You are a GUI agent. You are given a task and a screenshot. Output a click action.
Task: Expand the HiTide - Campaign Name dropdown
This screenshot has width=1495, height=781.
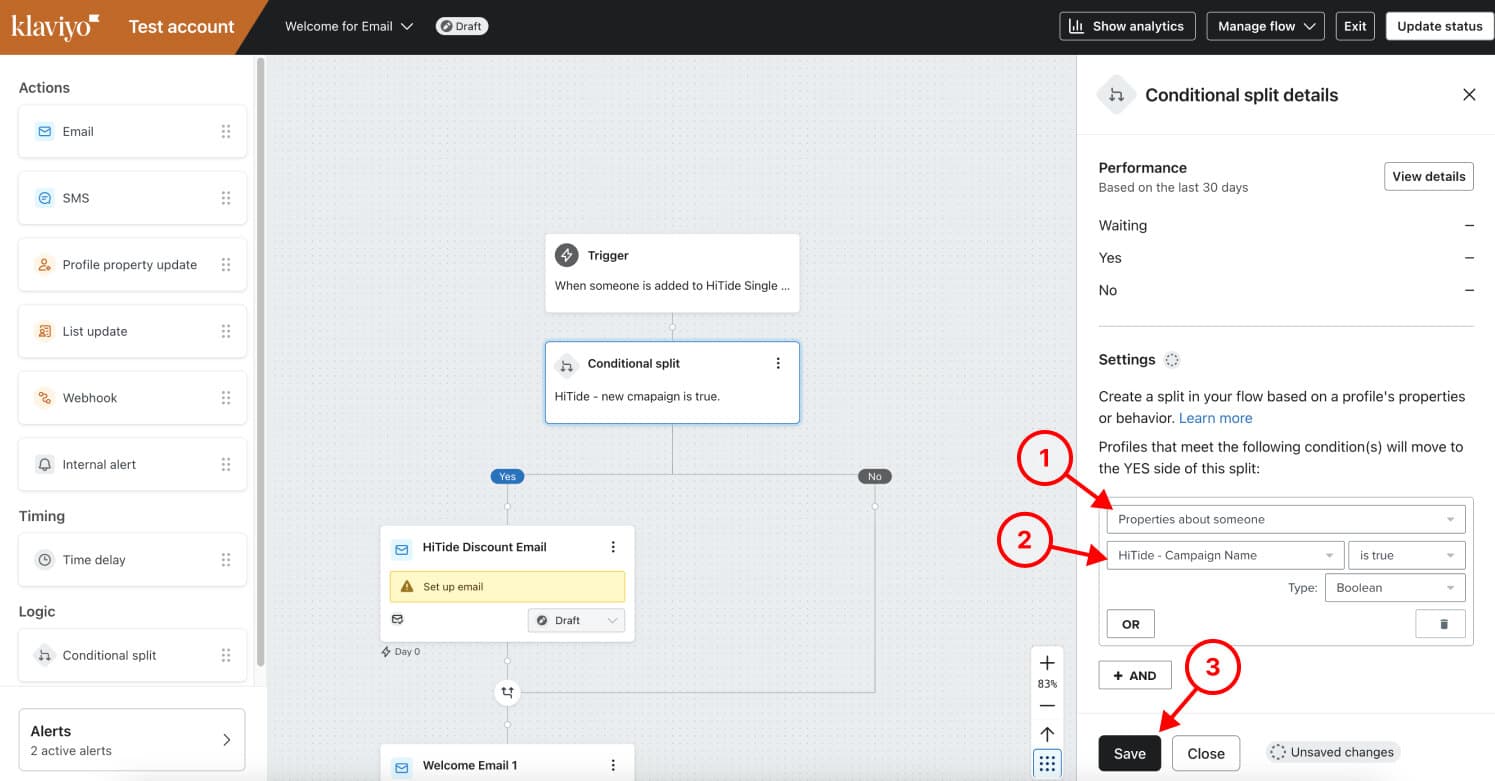1224,555
